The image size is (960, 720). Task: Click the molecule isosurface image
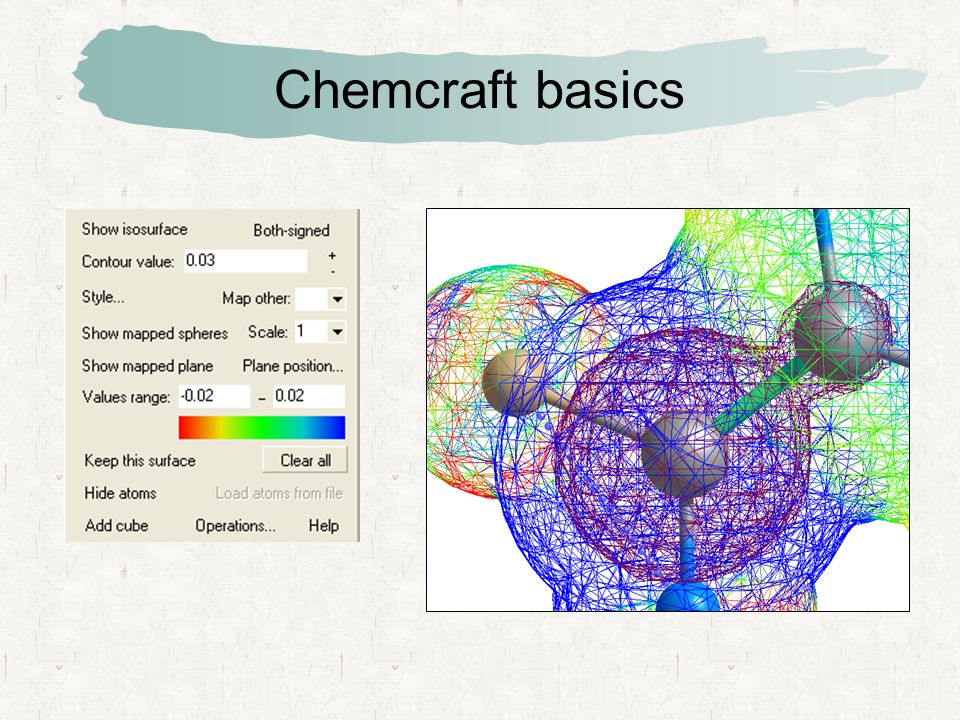668,410
